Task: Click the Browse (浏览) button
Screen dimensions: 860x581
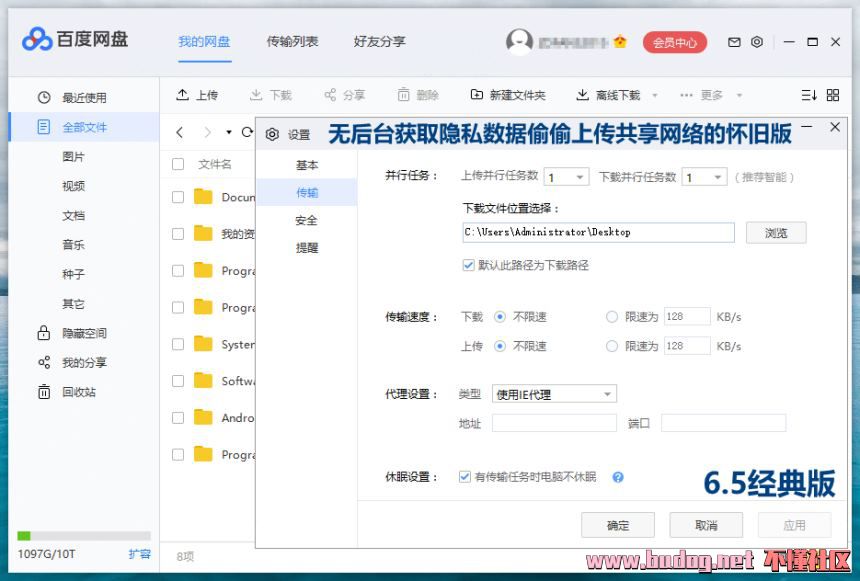Action: 776,233
